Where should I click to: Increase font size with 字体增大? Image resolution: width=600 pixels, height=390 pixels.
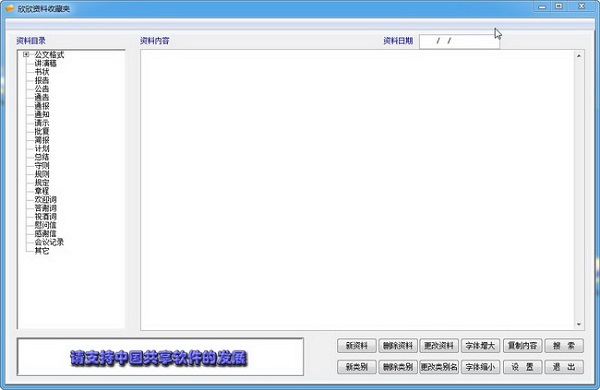(x=480, y=346)
